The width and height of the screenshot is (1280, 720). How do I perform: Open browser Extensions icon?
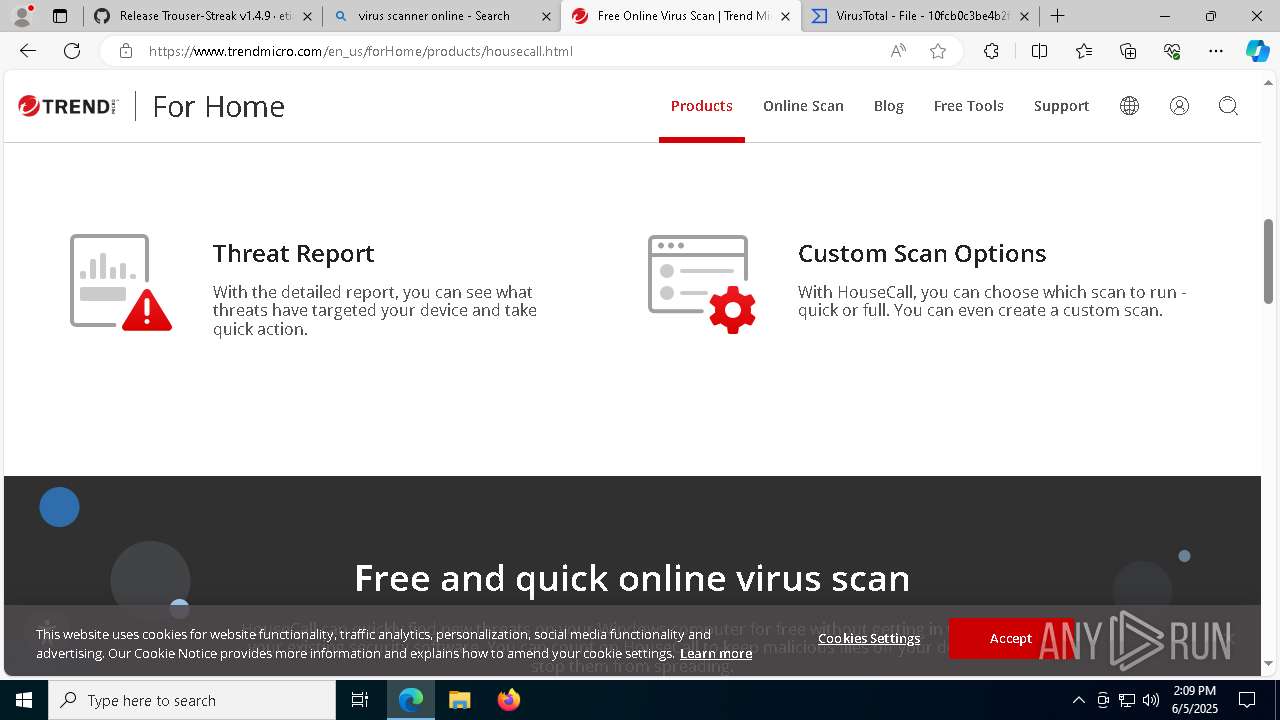point(991,51)
